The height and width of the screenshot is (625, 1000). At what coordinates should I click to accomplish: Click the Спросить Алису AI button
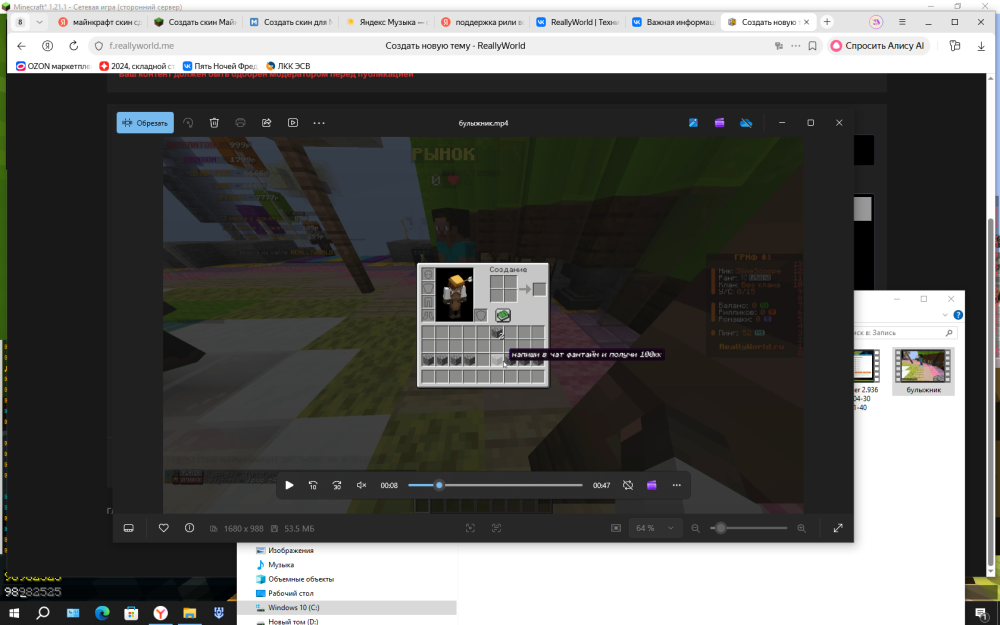(x=878, y=46)
